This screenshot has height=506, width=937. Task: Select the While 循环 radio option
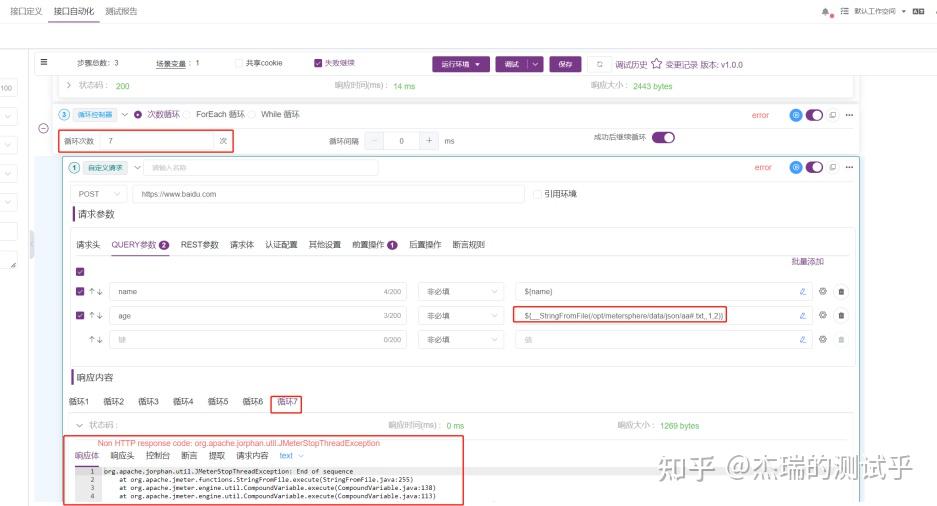click(252, 114)
